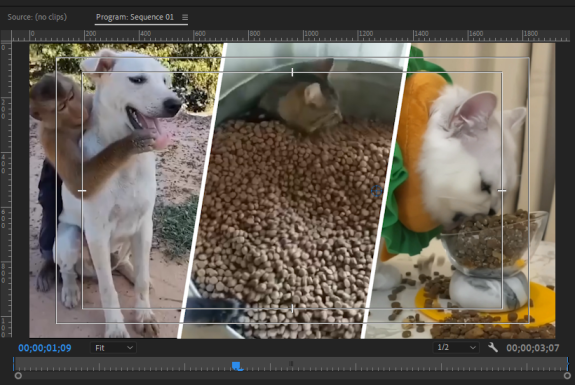The width and height of the screenshot is (575, 385).
Task: Click the left zoom scroll bar handle
Action: pyautogui.click(x=18, y=375)
